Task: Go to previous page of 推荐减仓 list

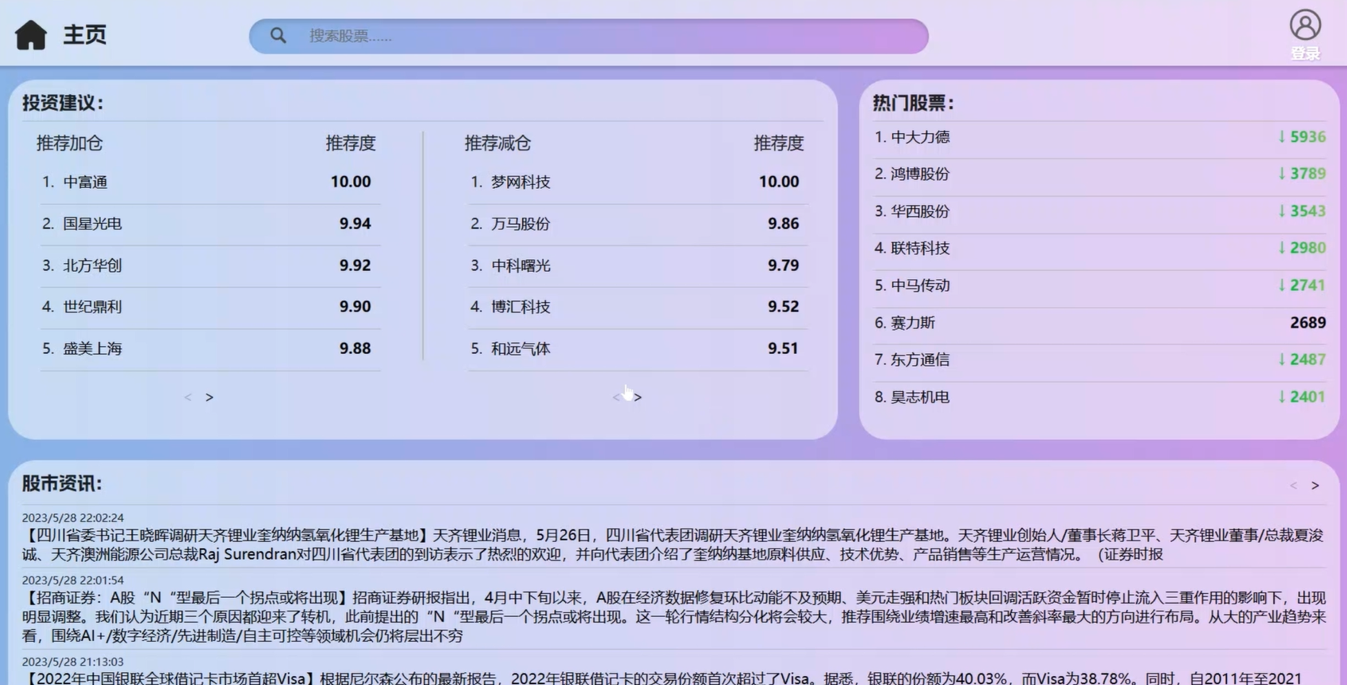Action: [616, 397]
